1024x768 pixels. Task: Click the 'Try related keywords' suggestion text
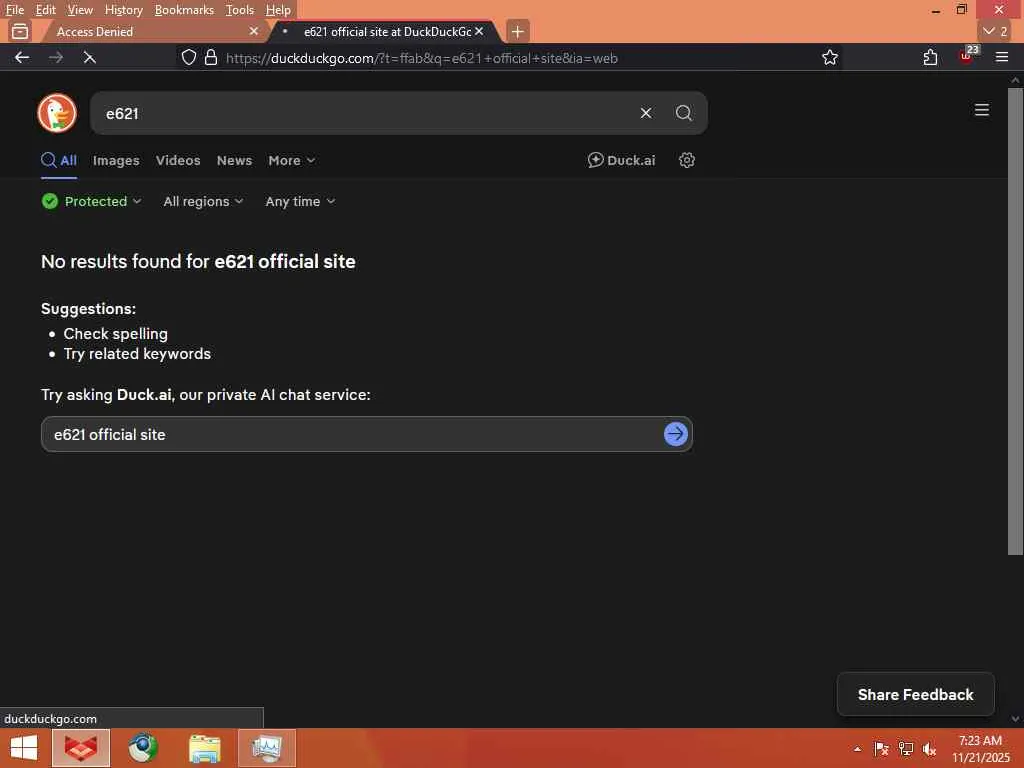(137, 353)
